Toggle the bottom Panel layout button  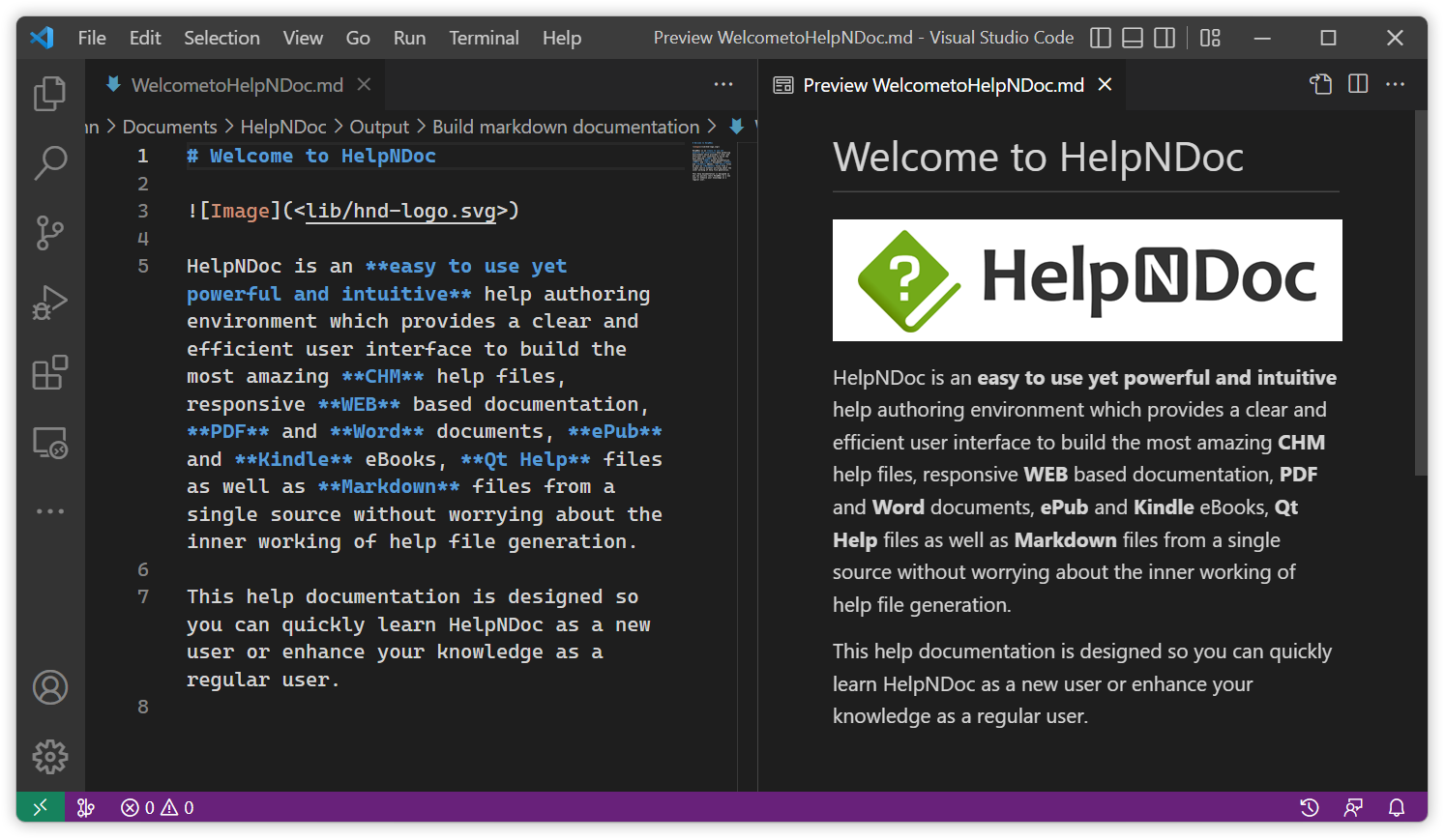pyautogui.click(x=1133, y=38)
